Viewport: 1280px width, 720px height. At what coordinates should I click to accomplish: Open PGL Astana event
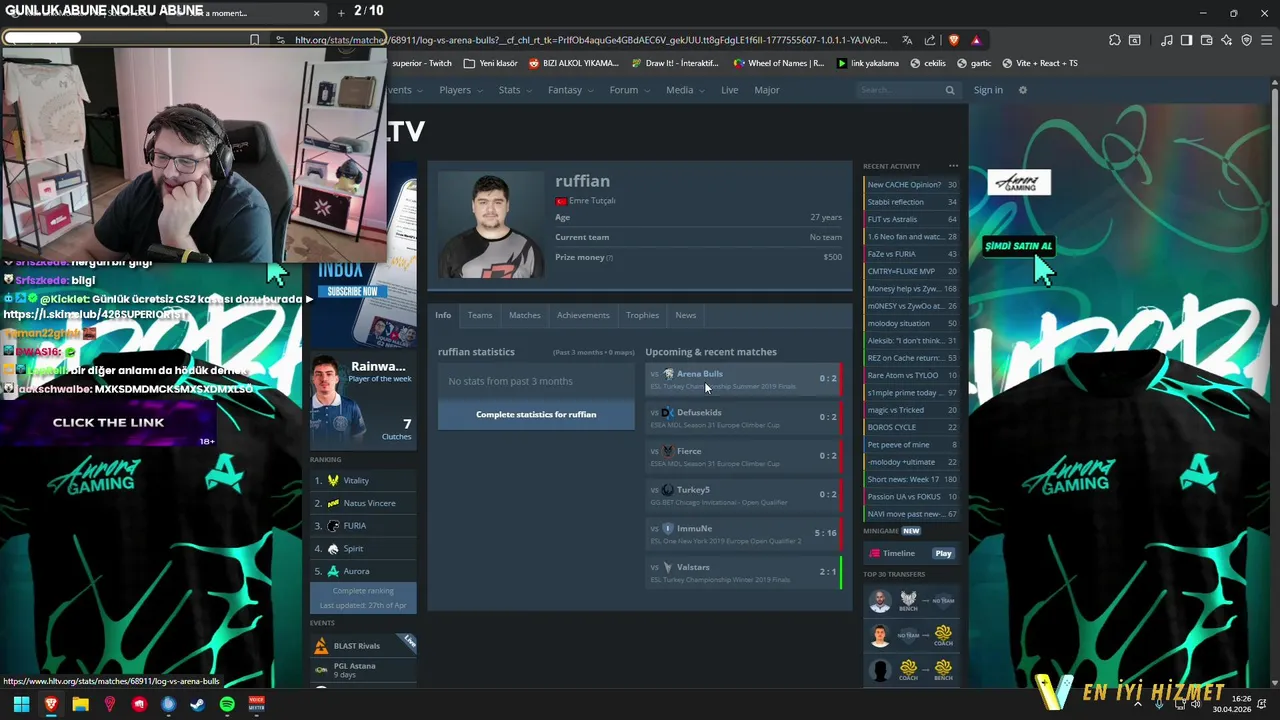tap(363, 670)
